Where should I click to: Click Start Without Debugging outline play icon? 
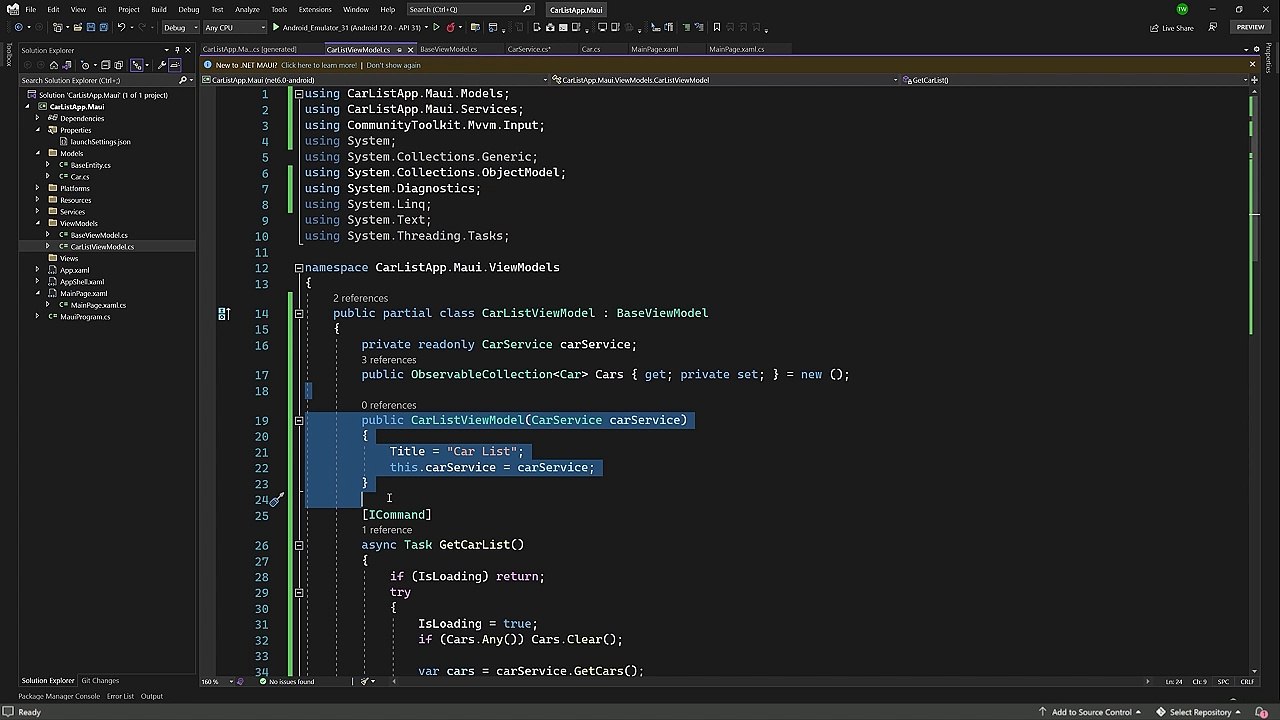[x=436, y=27]
